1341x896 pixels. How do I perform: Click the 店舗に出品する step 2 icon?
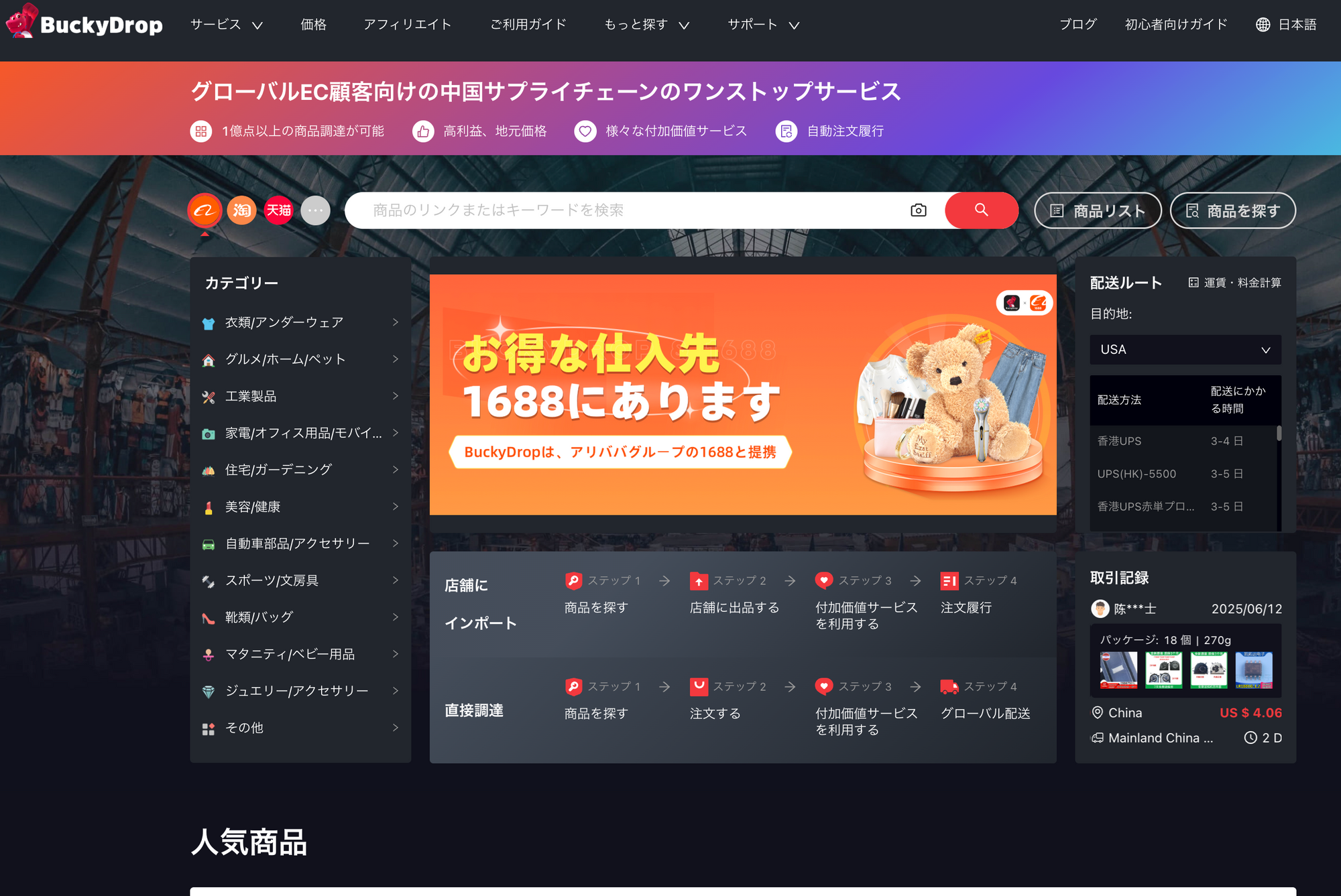point(699,581)
